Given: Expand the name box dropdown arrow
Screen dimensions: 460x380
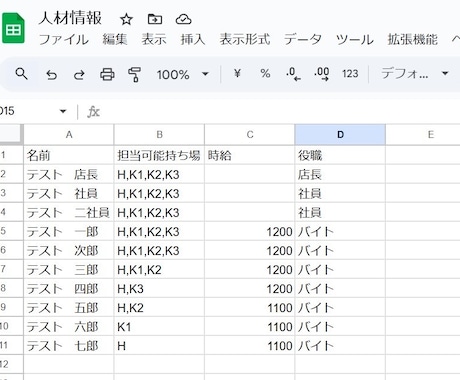Looking at the screenshot, I should [x=63, y=111].
